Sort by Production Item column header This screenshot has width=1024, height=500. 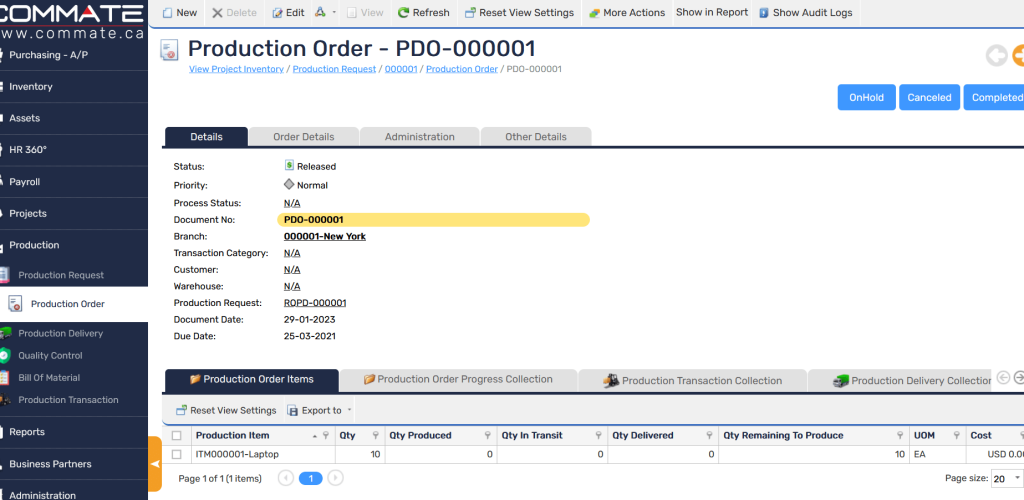[x=232, y=435]
